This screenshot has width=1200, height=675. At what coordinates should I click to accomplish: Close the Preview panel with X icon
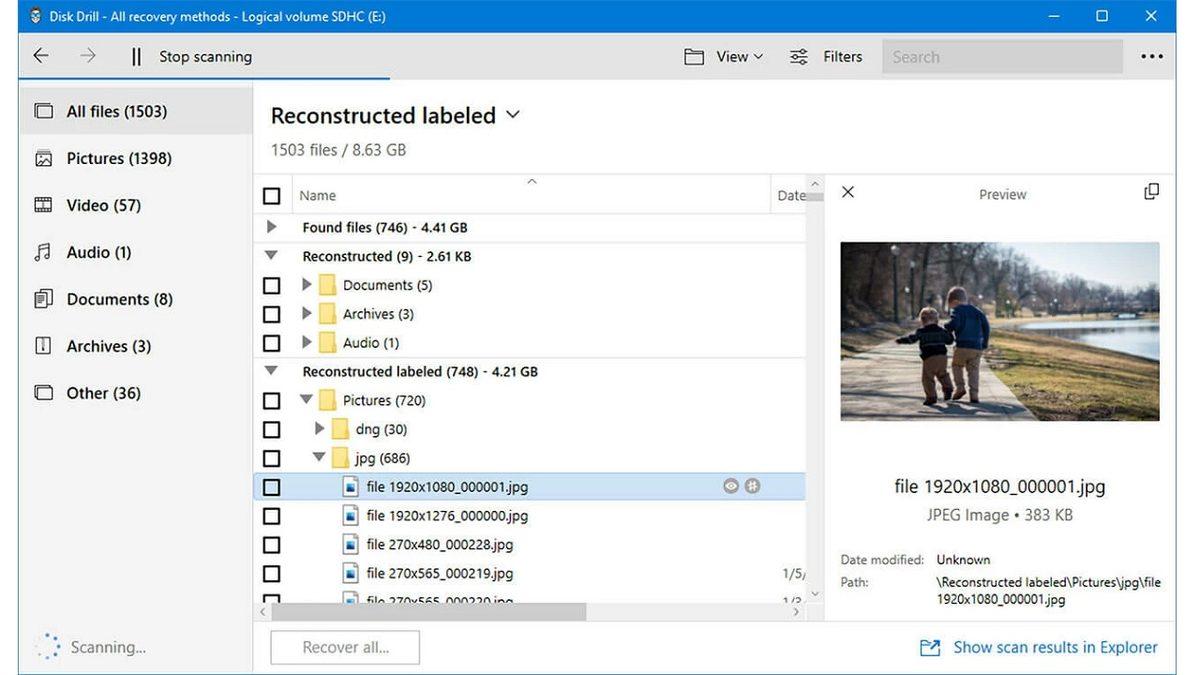point(848,192)
